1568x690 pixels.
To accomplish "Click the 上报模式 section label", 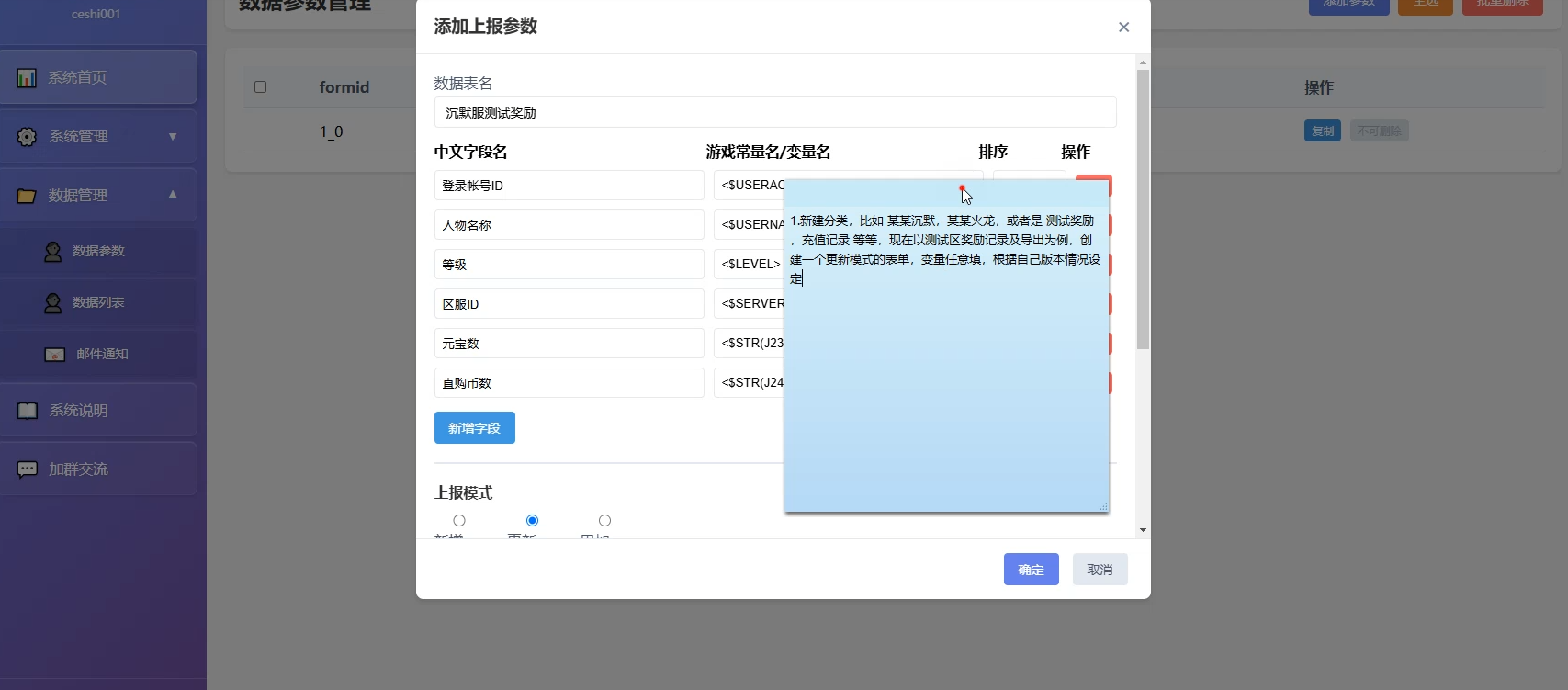I will pos(464,493).
